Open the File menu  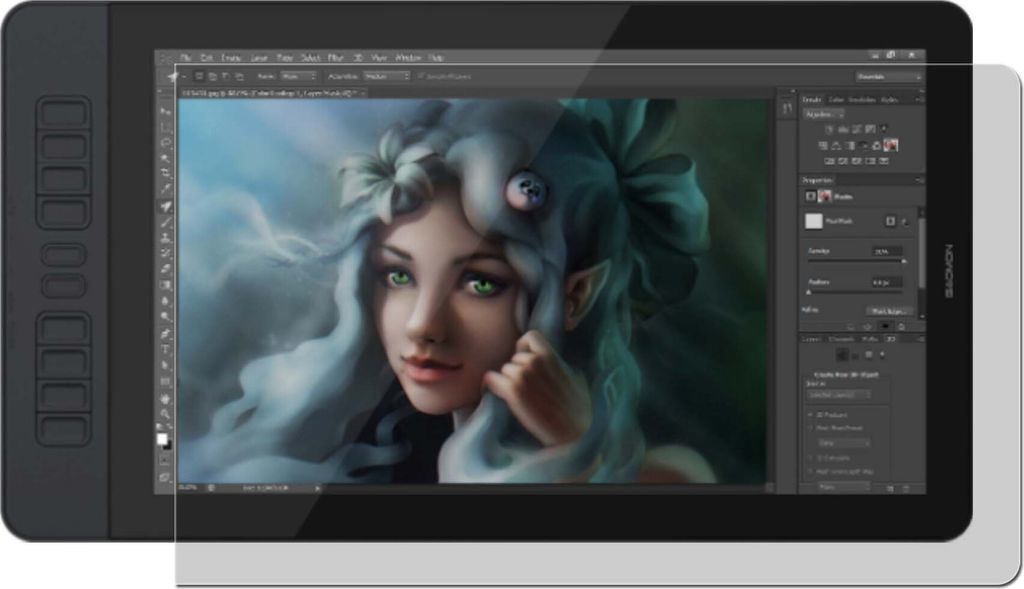tap(186, 57)
